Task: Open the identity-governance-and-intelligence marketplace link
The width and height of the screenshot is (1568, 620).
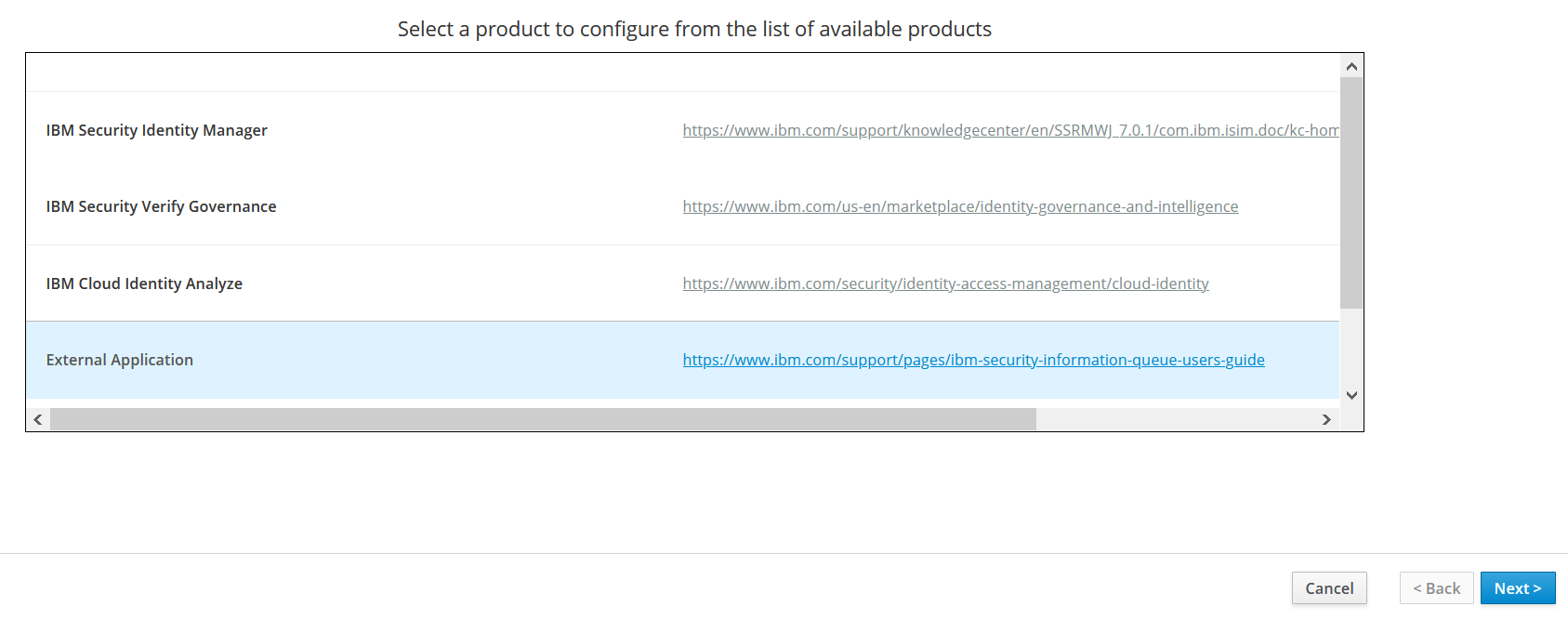Action: coord(960,206)
